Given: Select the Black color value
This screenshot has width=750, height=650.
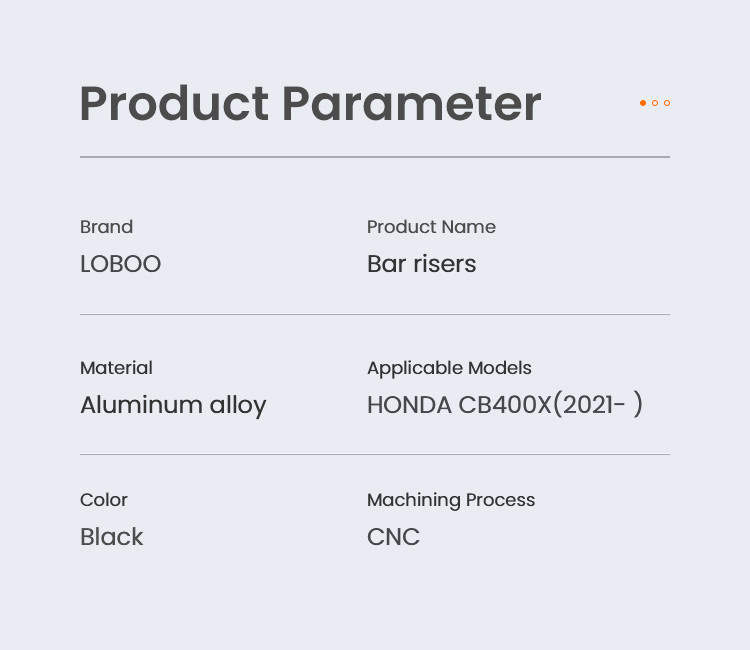Looking at the screenshot, I should click(112, 537).
